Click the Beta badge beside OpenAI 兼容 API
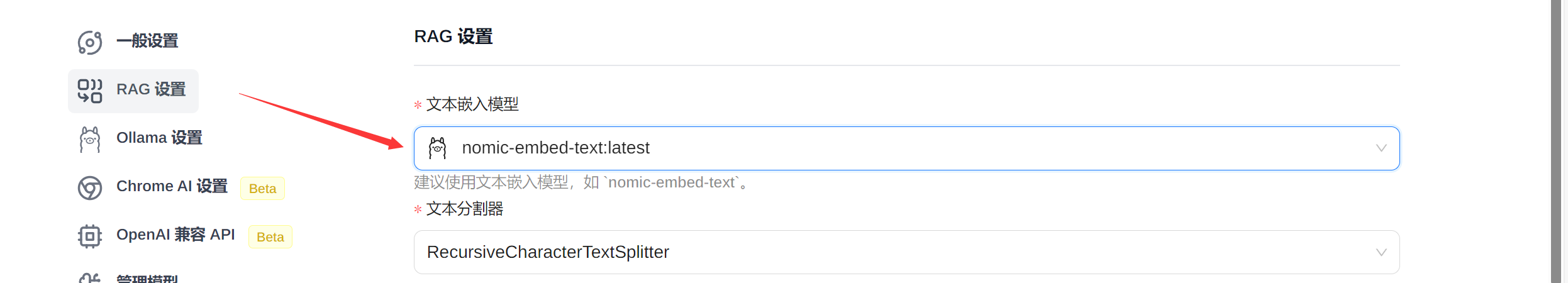 (x=270, y=237)
